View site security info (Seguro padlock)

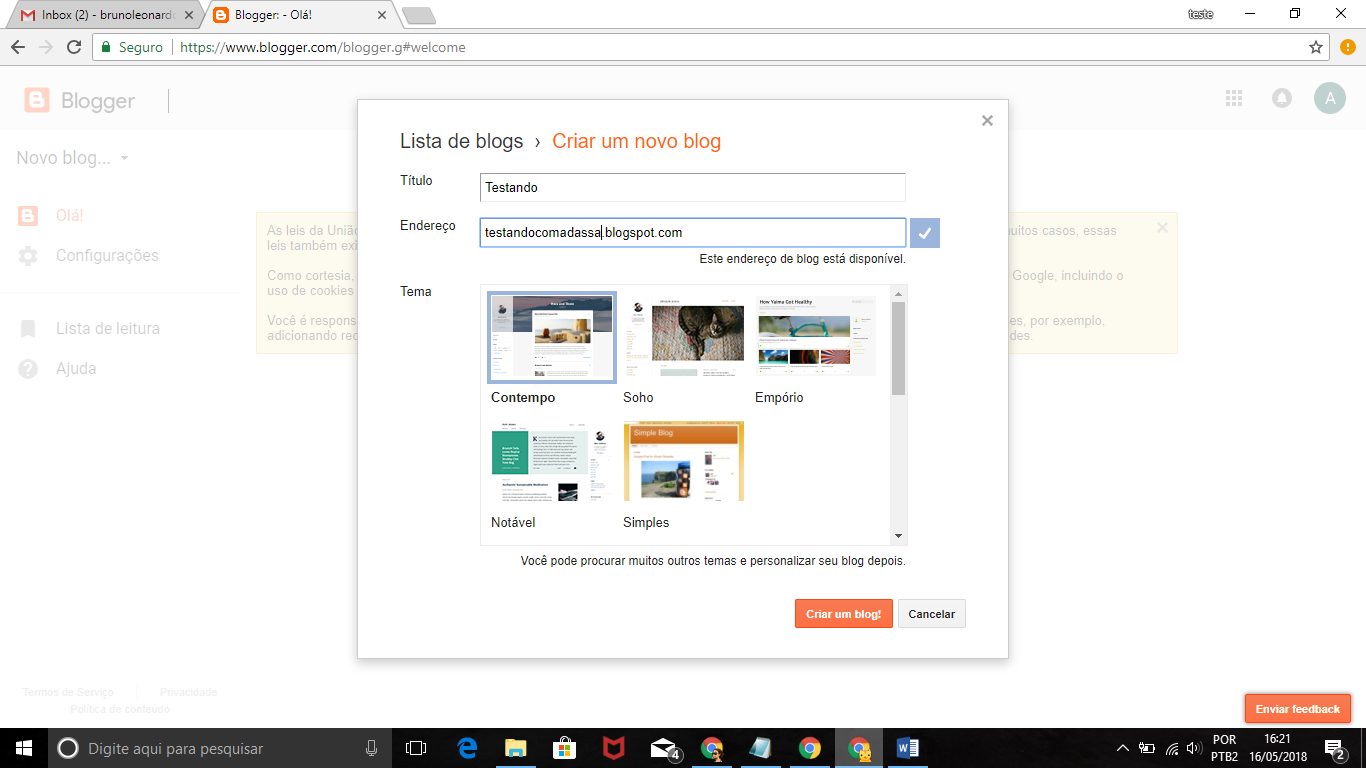click(x=132, y=47)
